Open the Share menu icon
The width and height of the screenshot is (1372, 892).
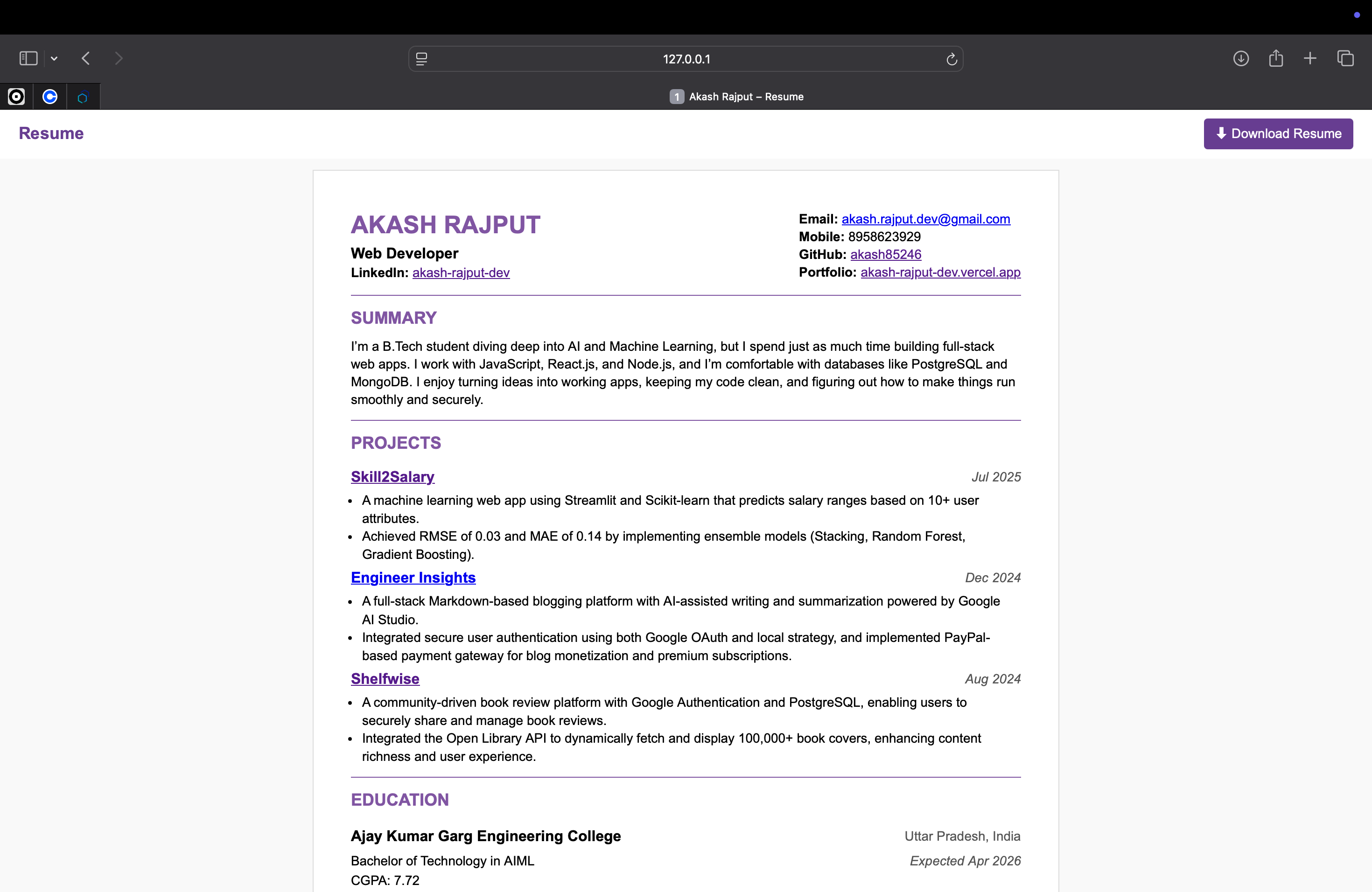click(1276, 58)
